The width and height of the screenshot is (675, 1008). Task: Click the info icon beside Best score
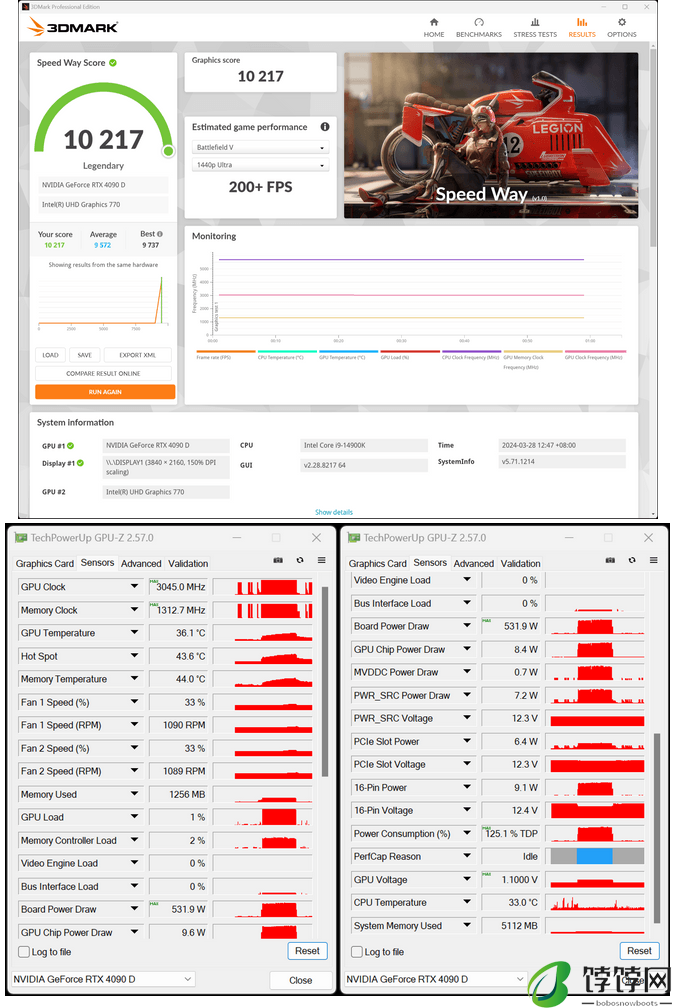[160, 234]
